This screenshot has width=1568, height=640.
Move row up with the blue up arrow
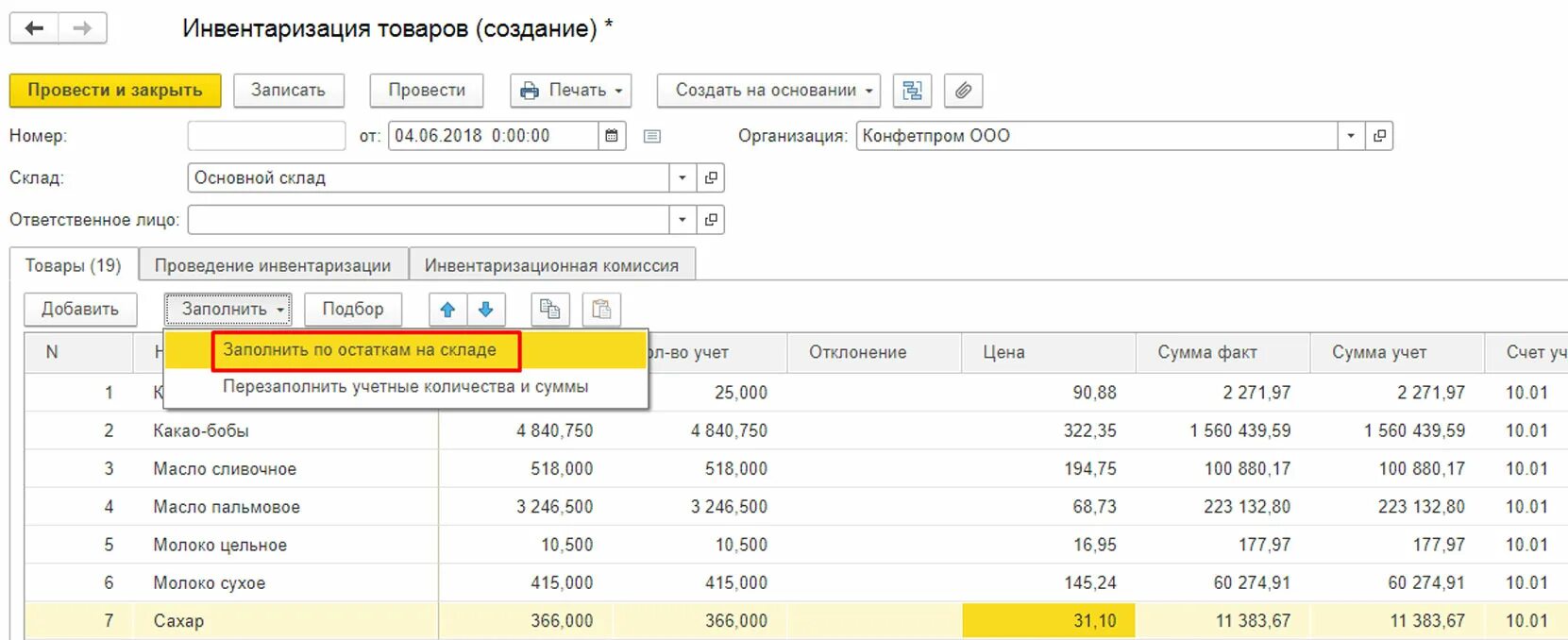coord(448,310)
